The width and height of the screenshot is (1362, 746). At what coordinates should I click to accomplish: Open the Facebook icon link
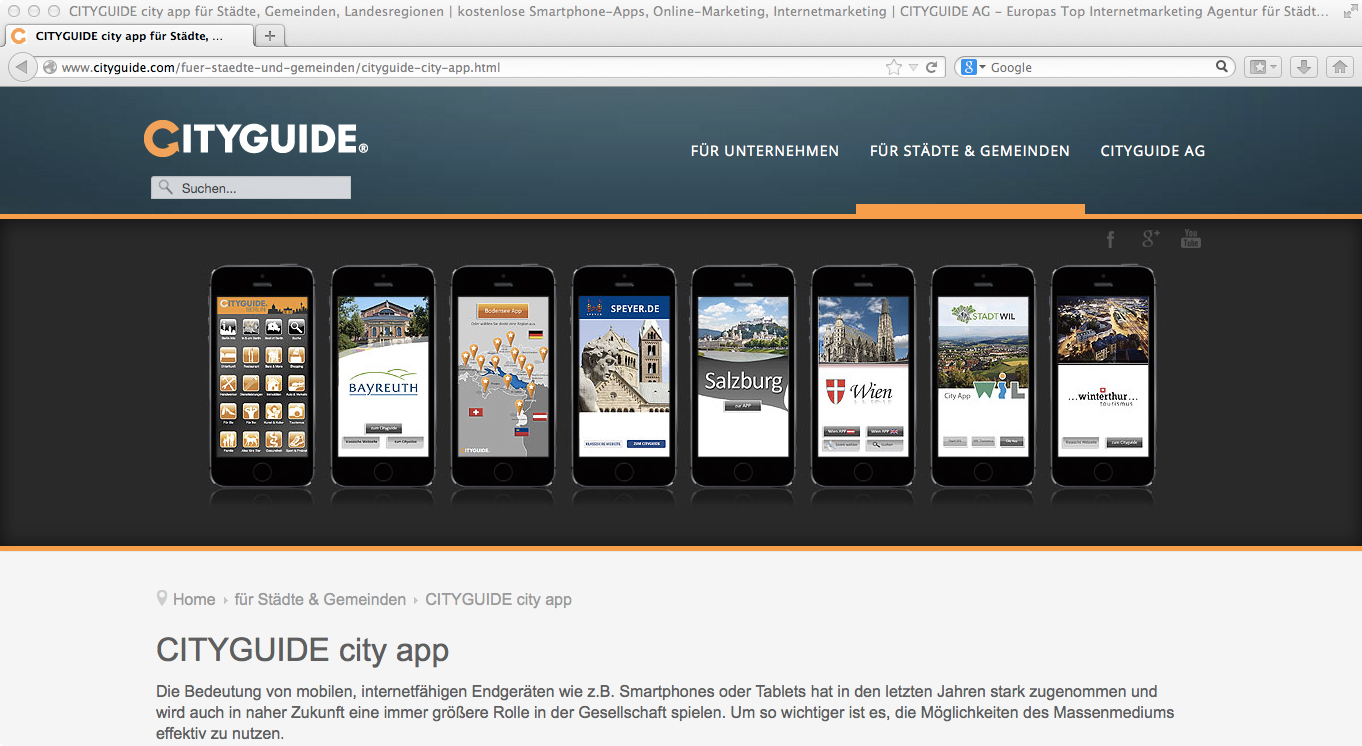point(1110,239)
